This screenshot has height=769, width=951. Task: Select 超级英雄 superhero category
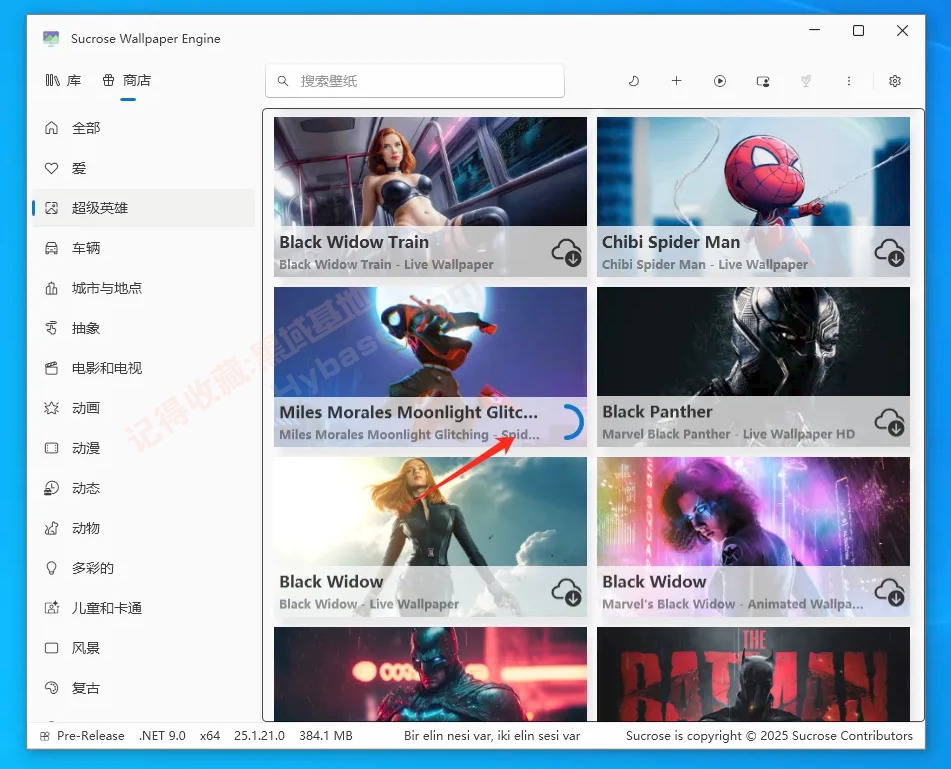144,208
